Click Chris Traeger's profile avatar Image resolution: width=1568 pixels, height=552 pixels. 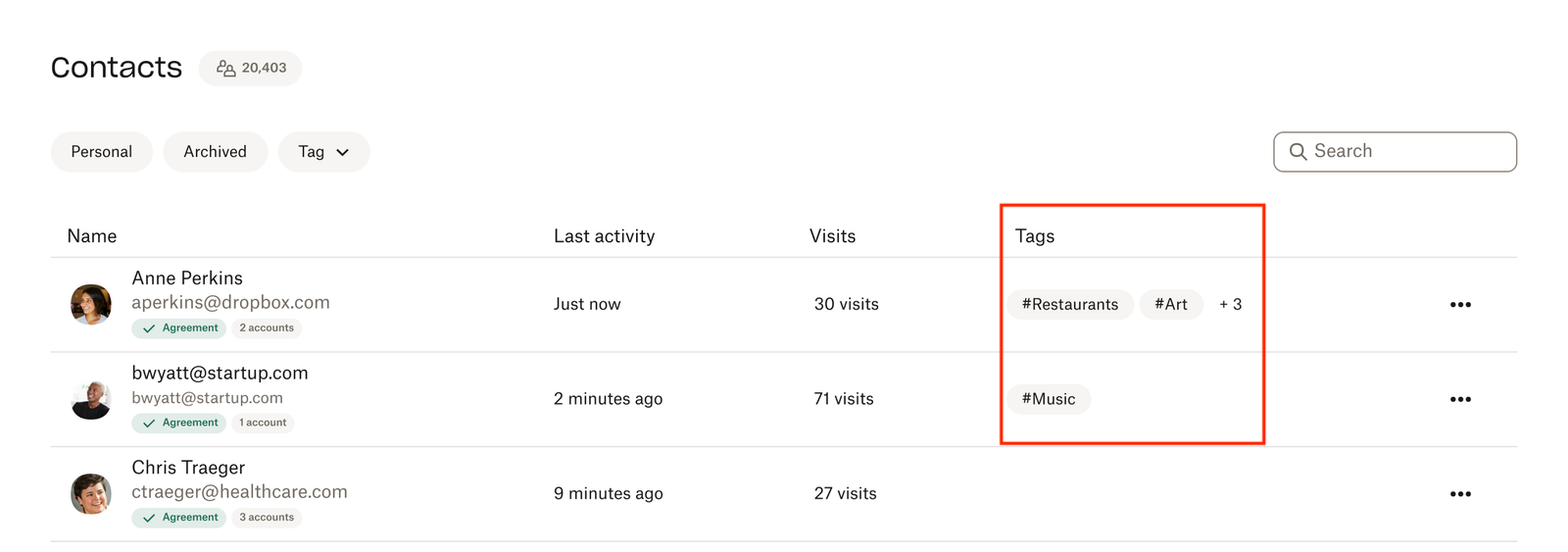pos(91,494)
